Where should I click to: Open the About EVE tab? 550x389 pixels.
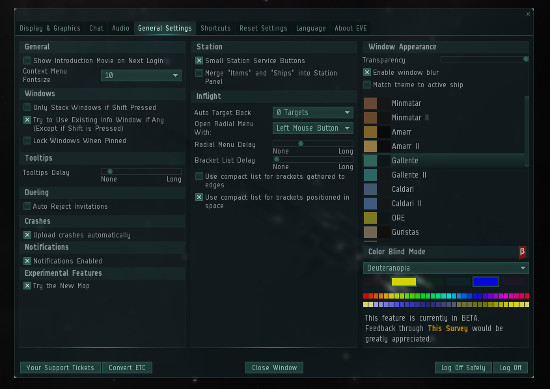(350, 28)
